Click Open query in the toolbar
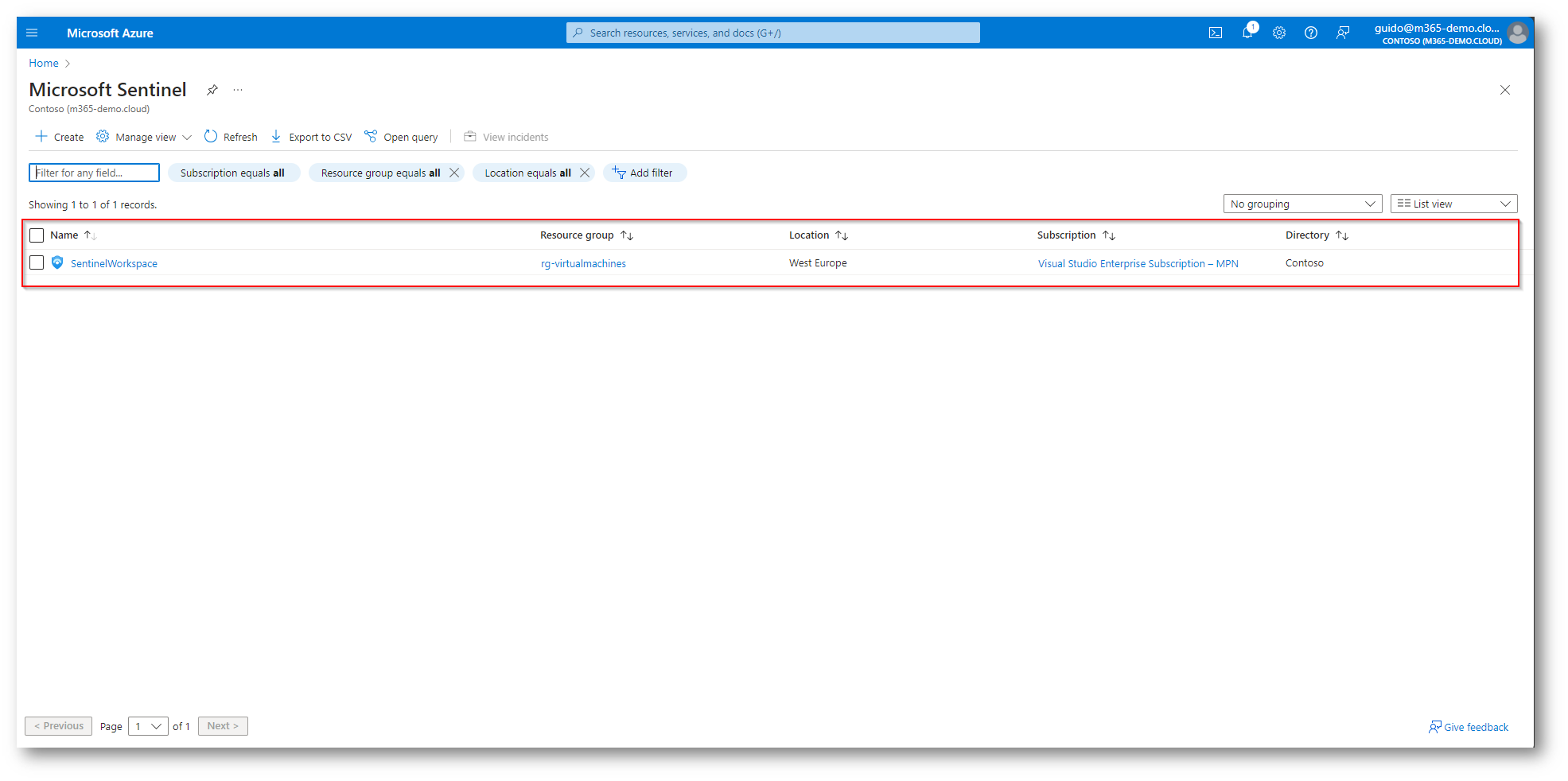The height and width of the screenshot is (781, 1568). [x=401, y=137]
